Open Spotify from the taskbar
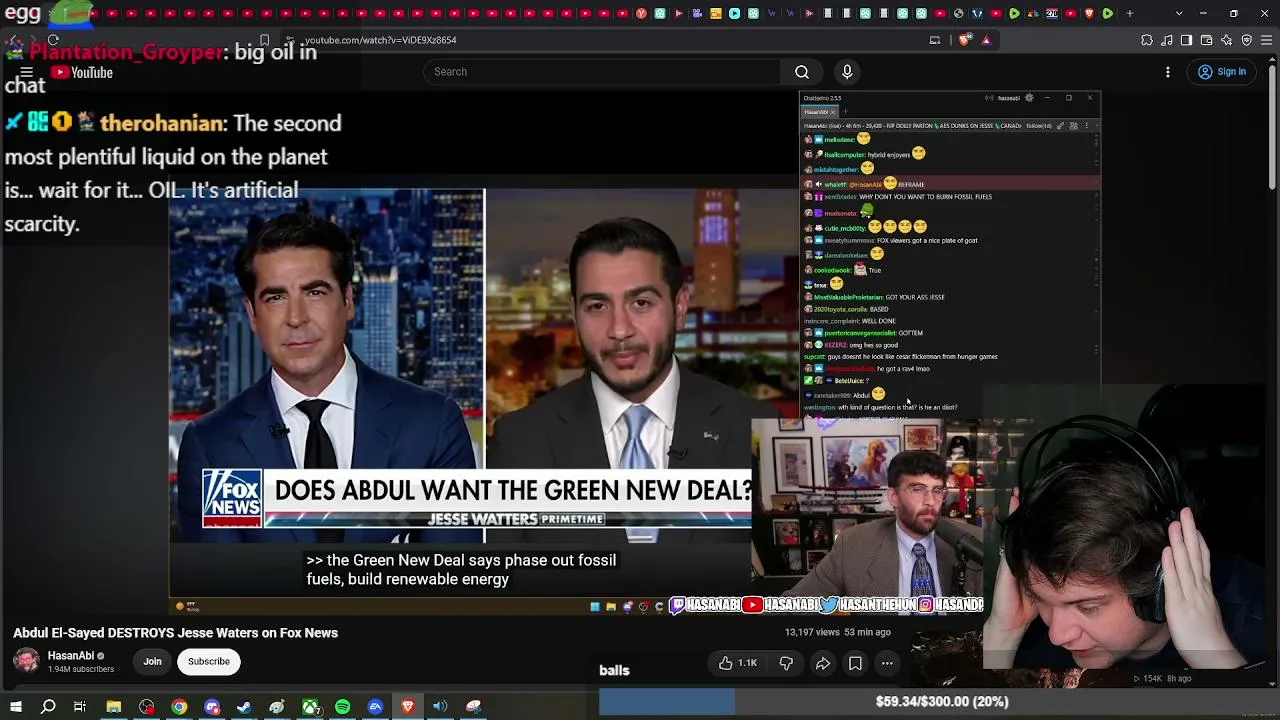The width and height of the screenshot is (1280, 720). (343, 707)
